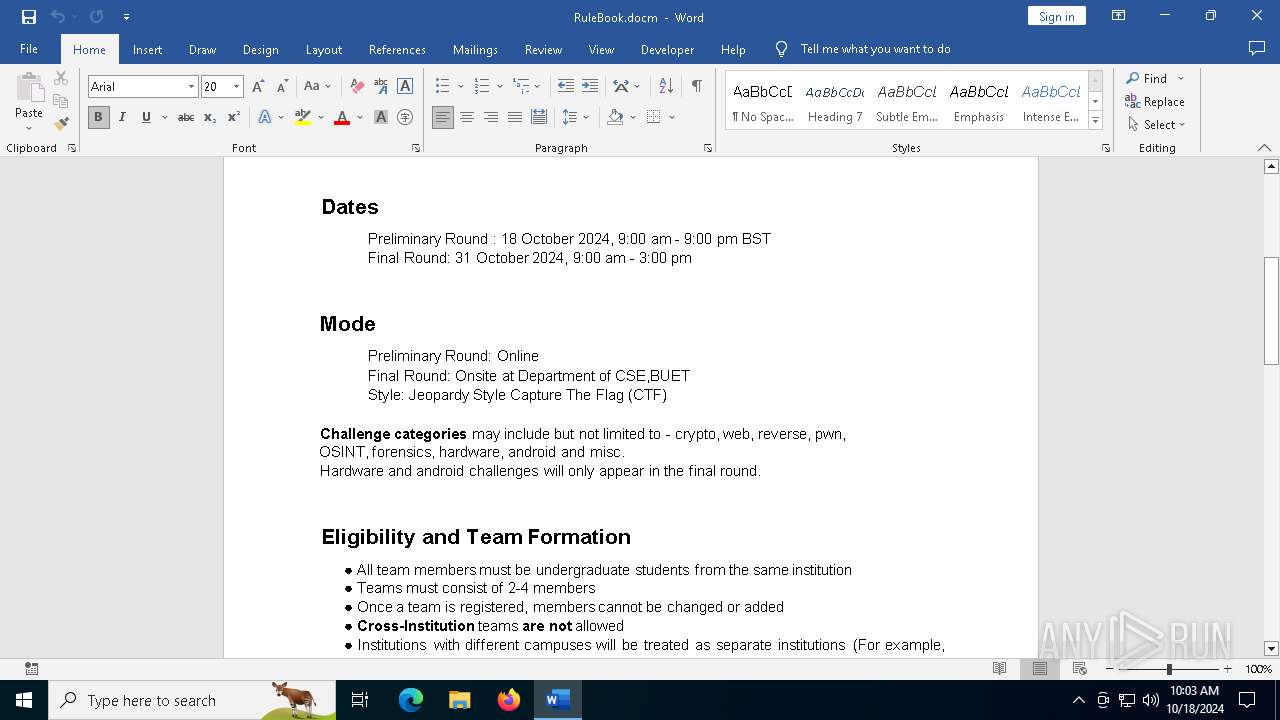
Task: Toggle Bold formatting
Action: point(98,117)
